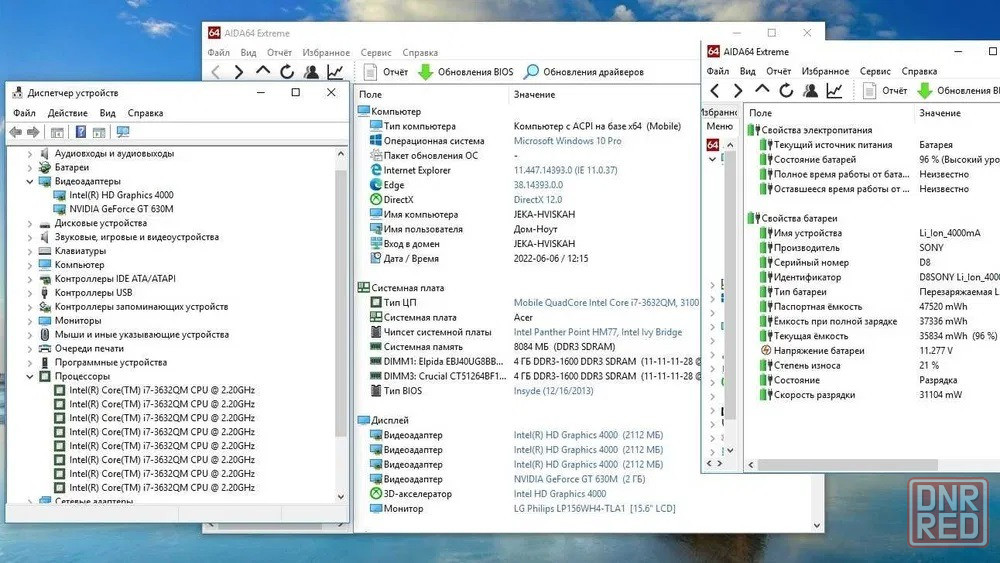Scan for hardware changes in Device Manager toolbar
Image resolution: width=1000 pixels, height=563 pixels.
tap(122, 132)
